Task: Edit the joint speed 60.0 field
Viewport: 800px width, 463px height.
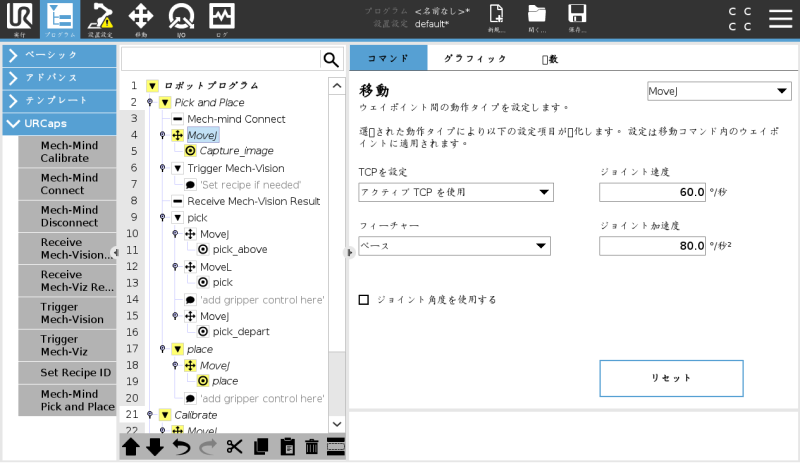Action: pyautogui.click(x=652, y=192)
